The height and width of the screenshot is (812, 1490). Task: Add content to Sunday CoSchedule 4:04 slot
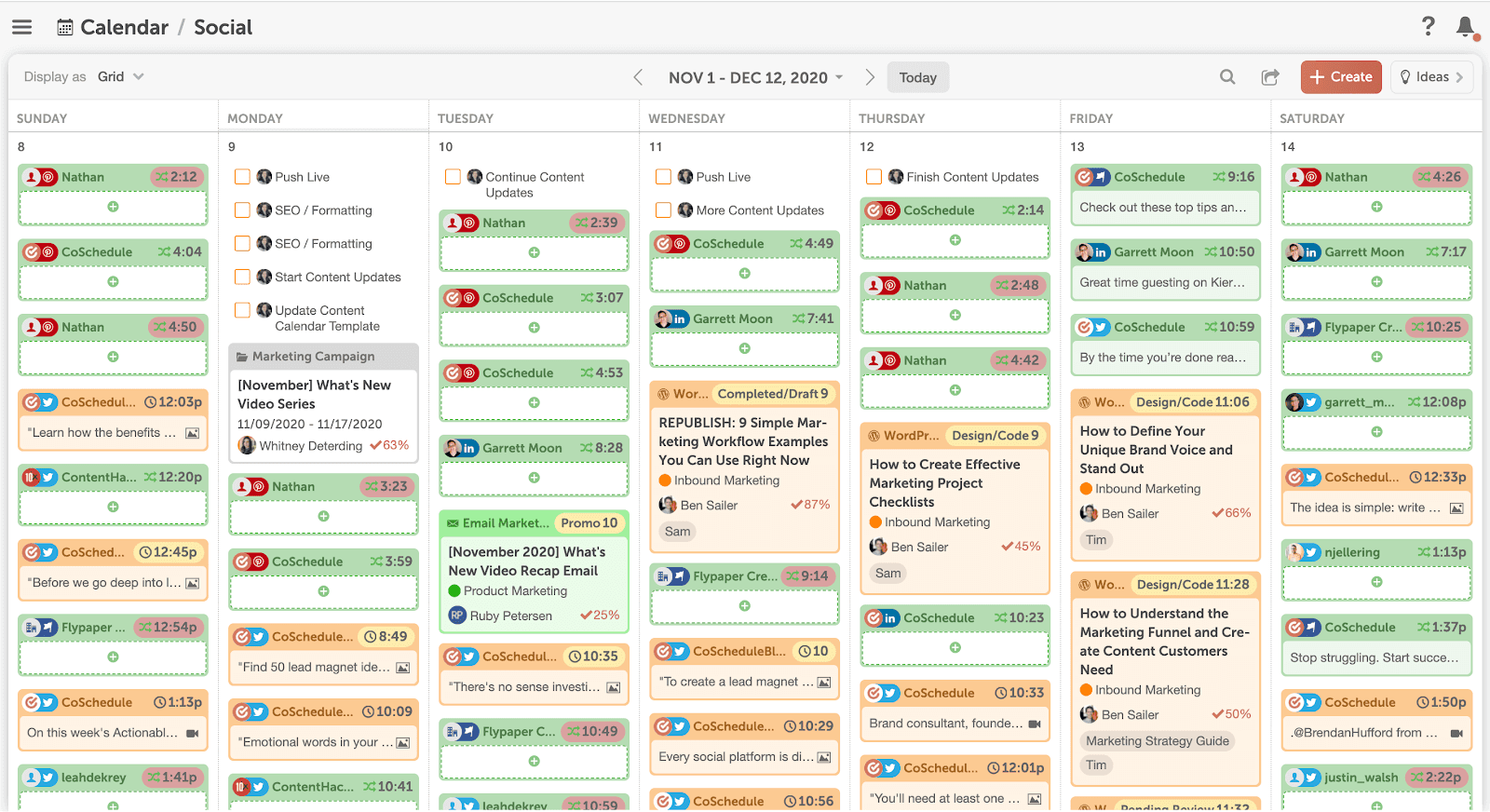coord(113,281)
